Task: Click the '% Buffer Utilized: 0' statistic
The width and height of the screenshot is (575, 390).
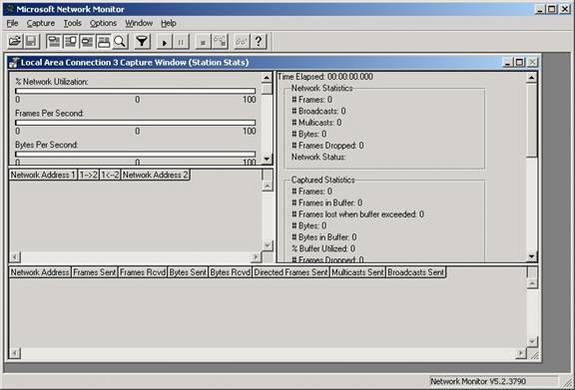Action: (323, 249)
